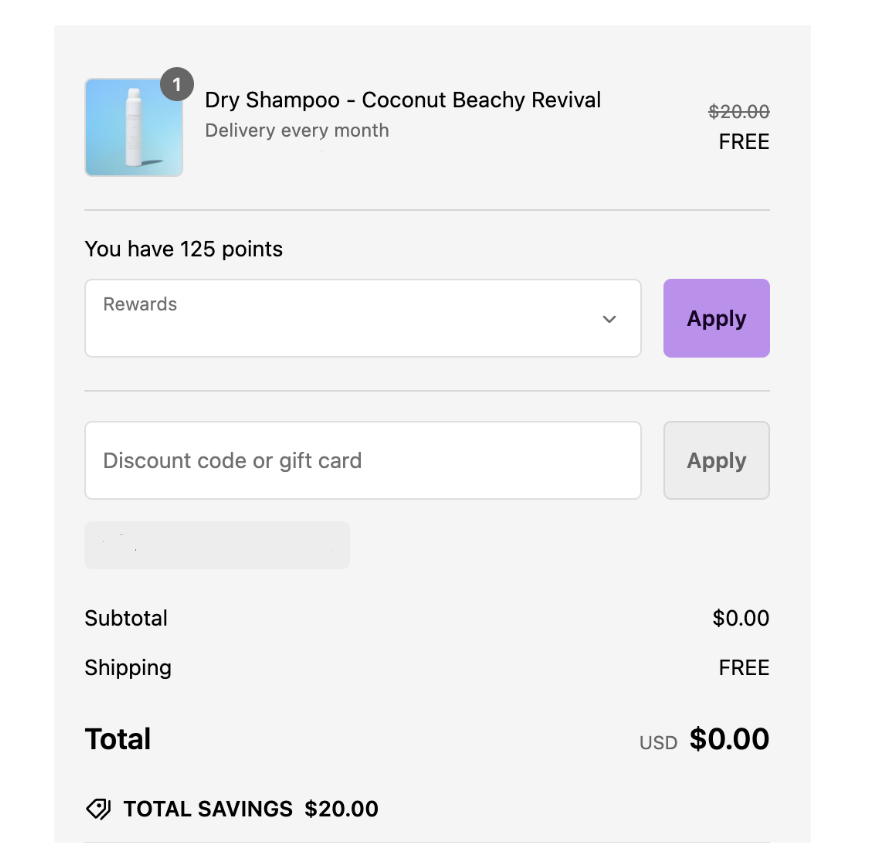Click the TOTAL SAVINGS $20.00 text

point(251,809)
